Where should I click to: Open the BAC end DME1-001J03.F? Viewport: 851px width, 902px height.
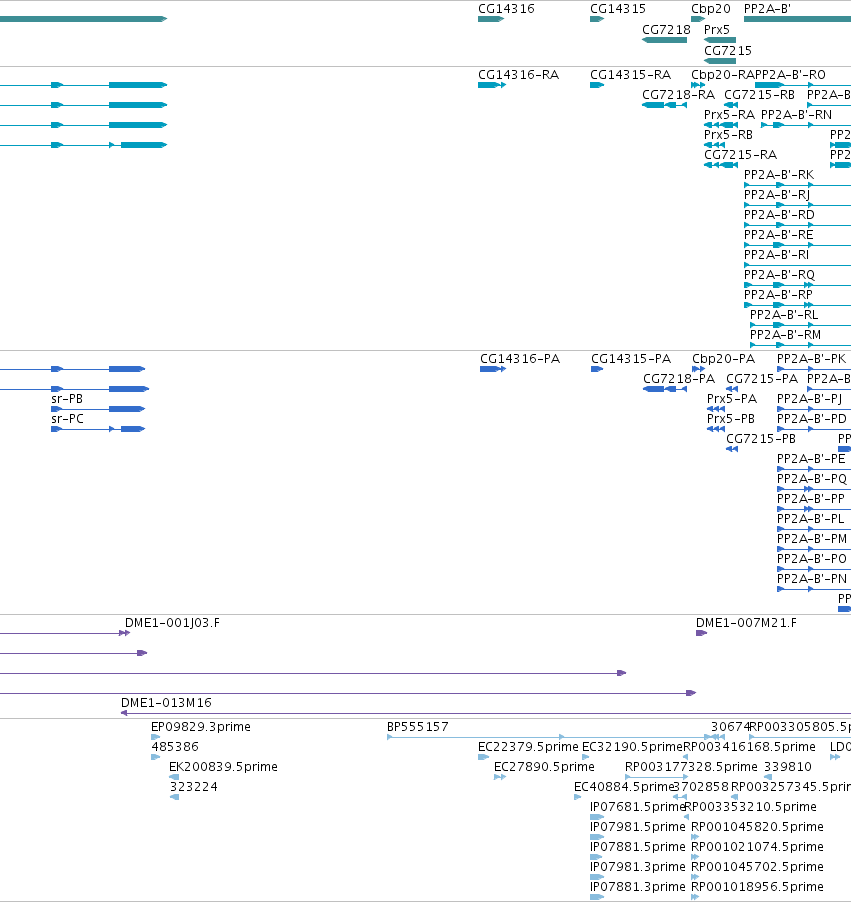coord(172,623)
